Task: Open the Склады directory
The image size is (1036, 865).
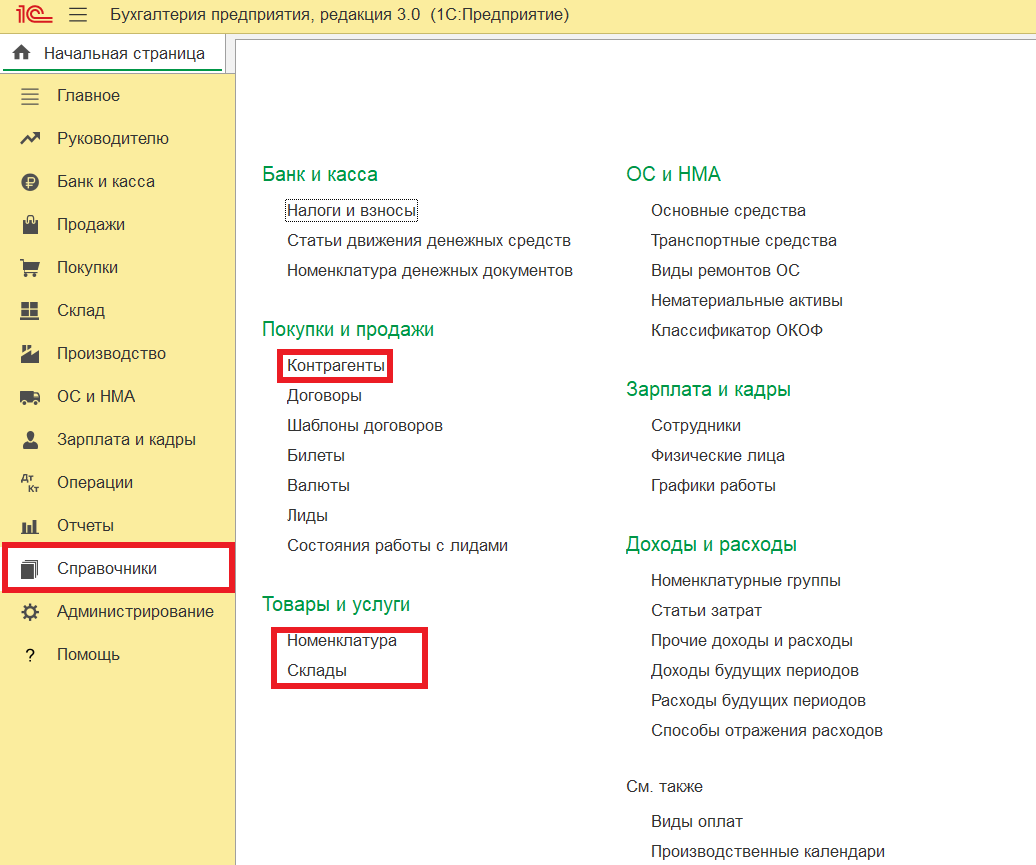Action: pyautogui.click(x=316, y=671)
